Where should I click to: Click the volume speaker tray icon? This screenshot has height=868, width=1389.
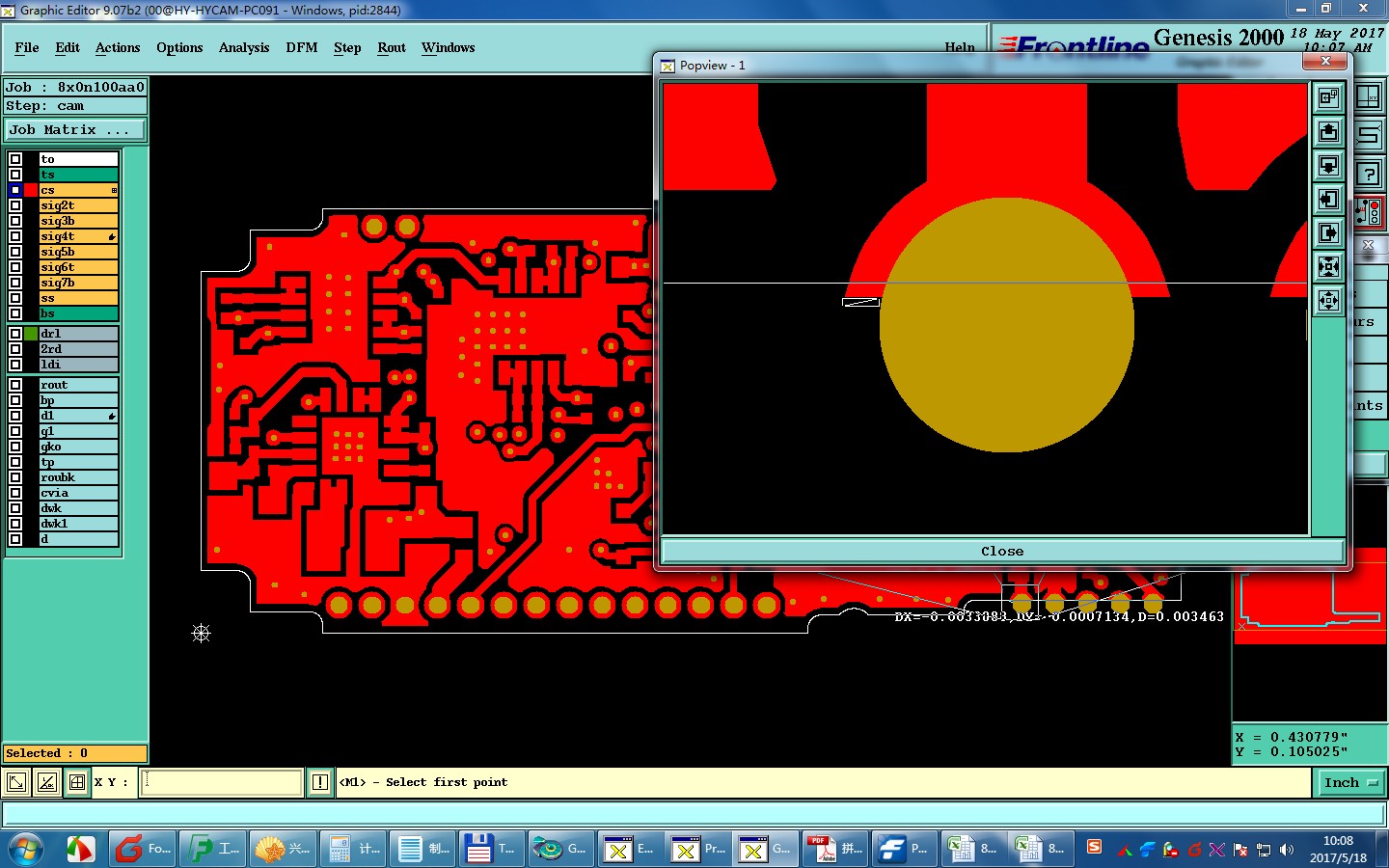click(x=1286, y=850)
